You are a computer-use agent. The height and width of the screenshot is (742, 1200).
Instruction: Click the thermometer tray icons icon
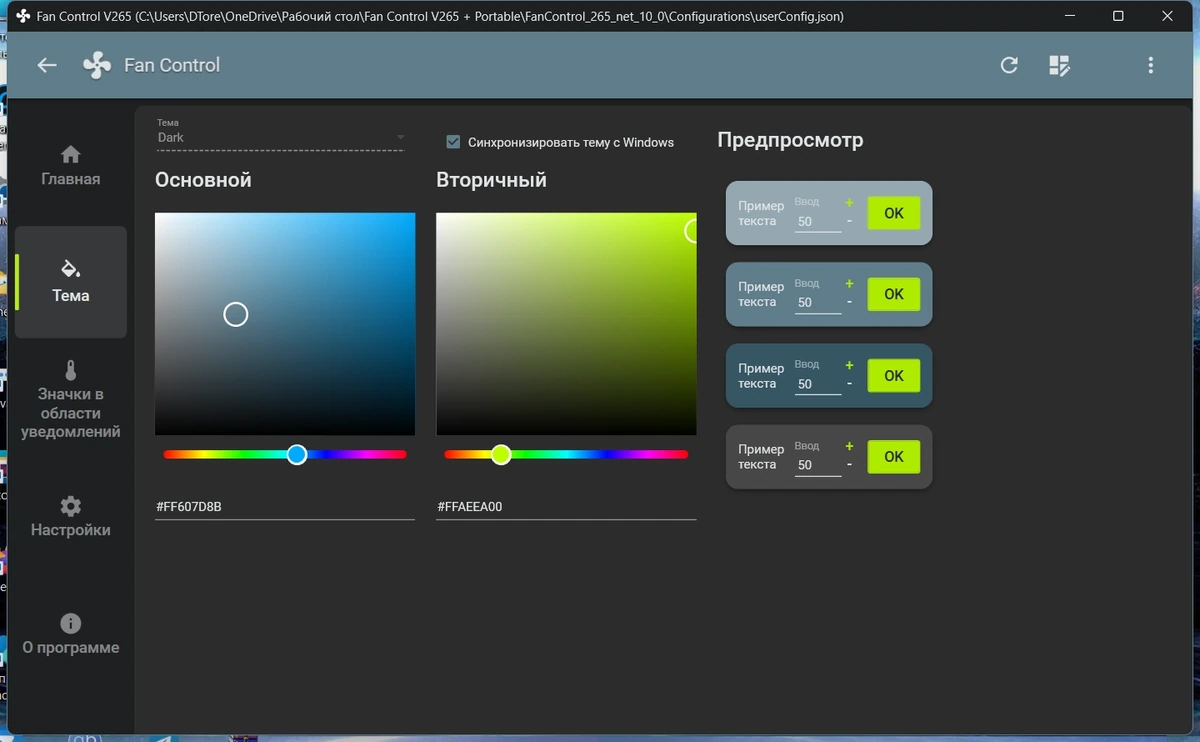coord(70,370)
